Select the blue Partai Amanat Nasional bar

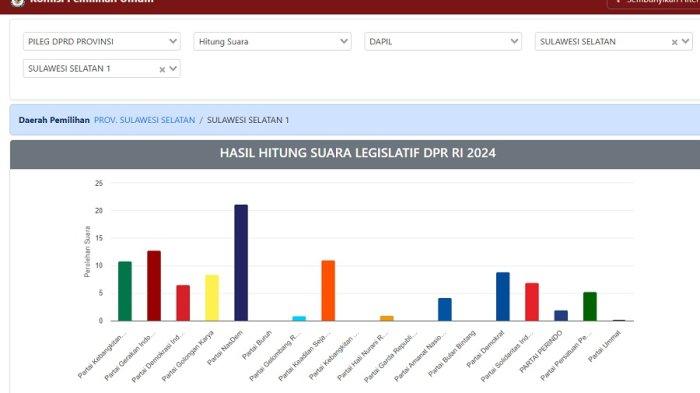point(445,309)
